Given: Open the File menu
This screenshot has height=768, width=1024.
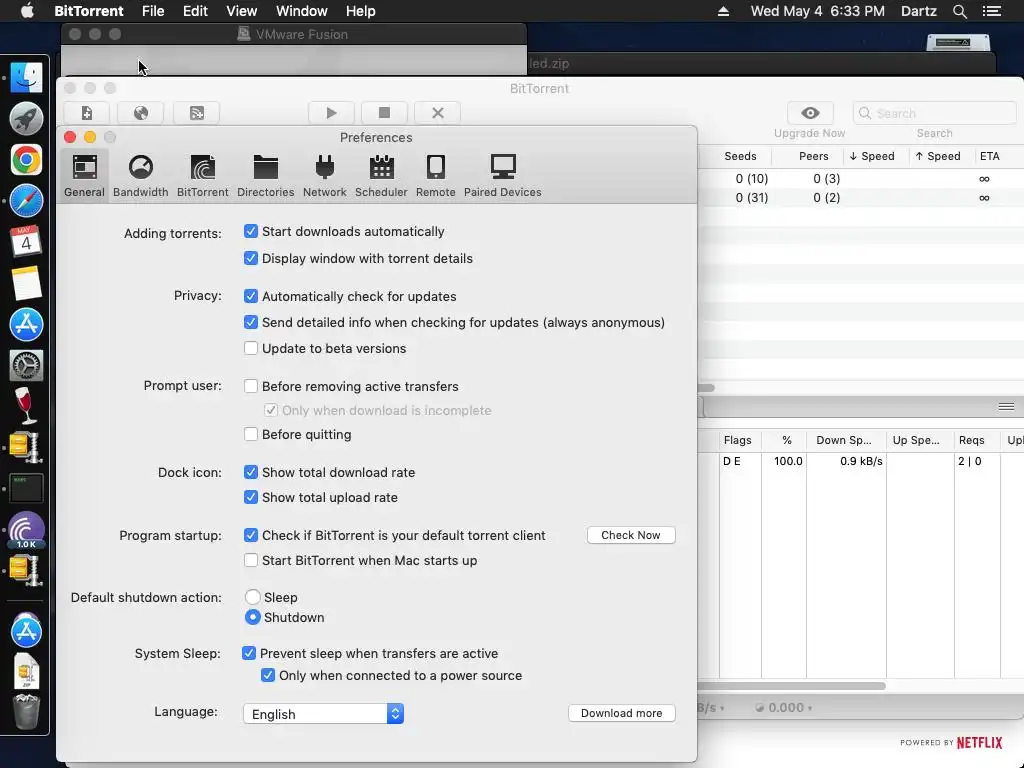Looking at the screenshot, I should click(x=153, y=11).
